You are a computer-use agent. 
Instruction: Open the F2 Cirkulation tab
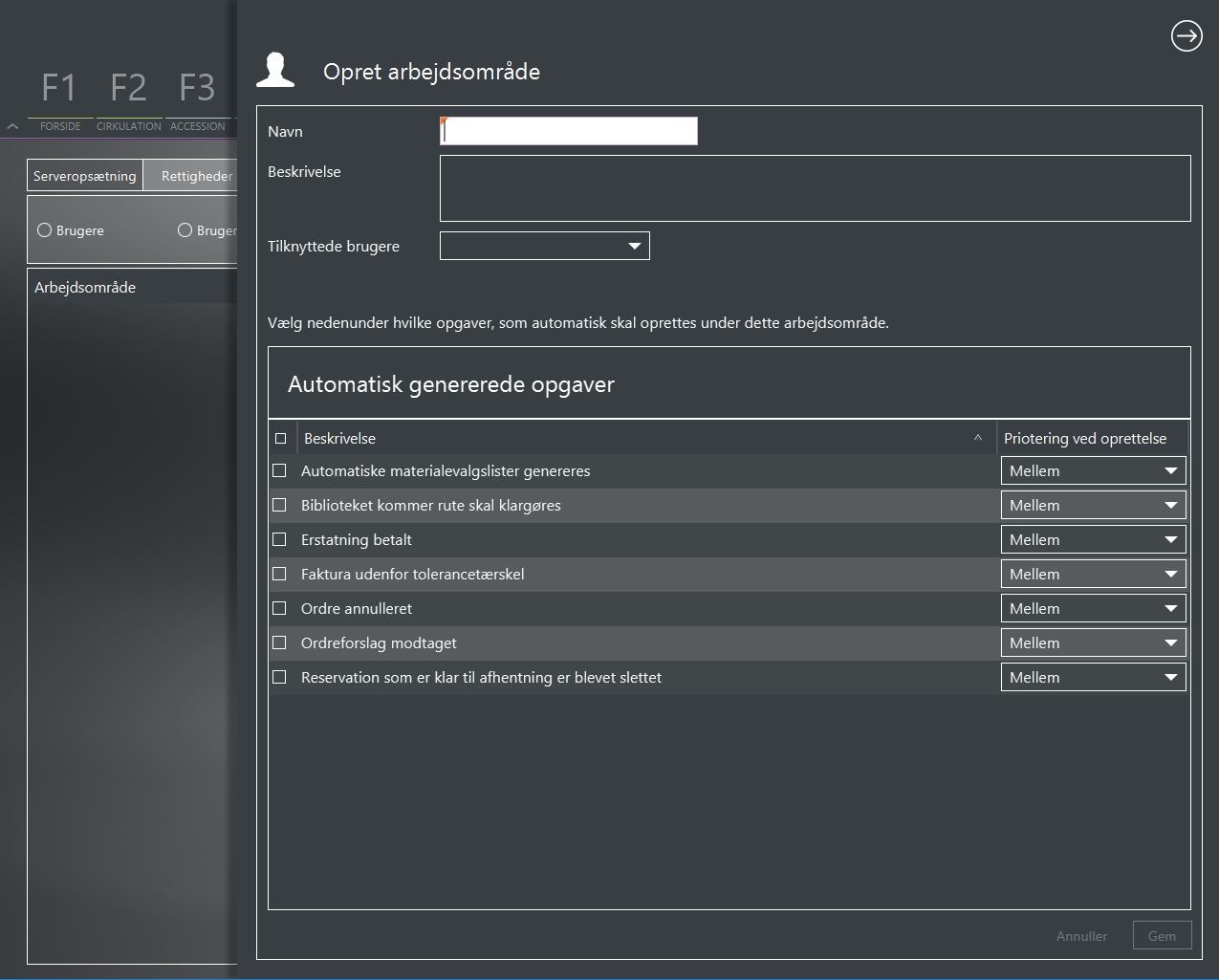coord(128,100)
